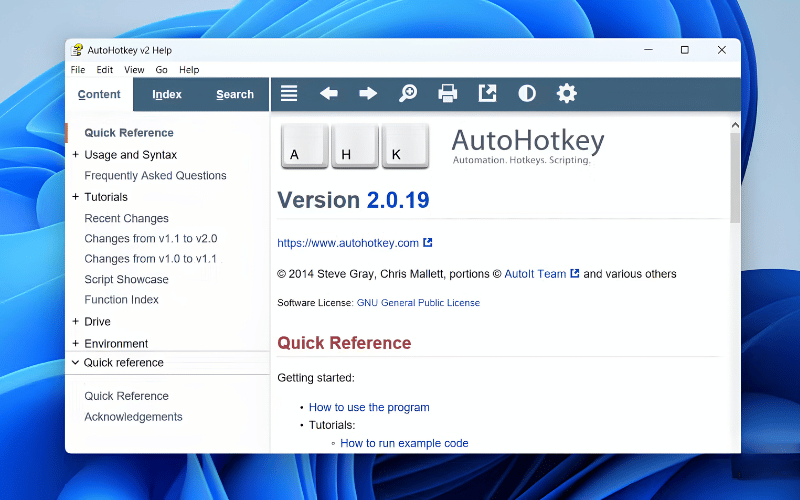Screen dimensions: 800x500
Task: Go back with the left arrow icon
Action: 329,93
